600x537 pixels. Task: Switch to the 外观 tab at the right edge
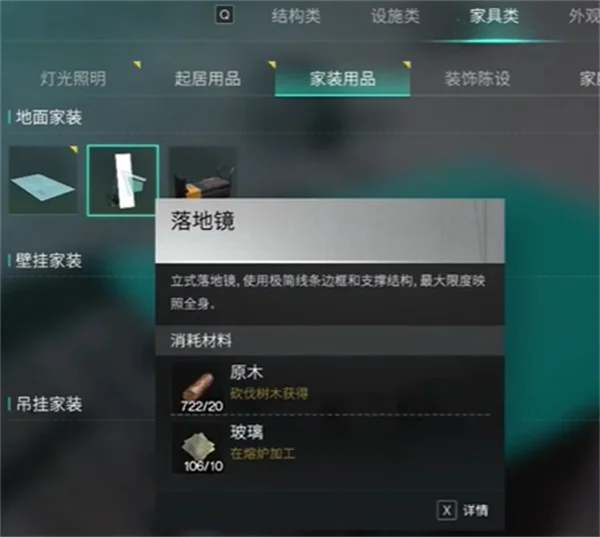584,16
